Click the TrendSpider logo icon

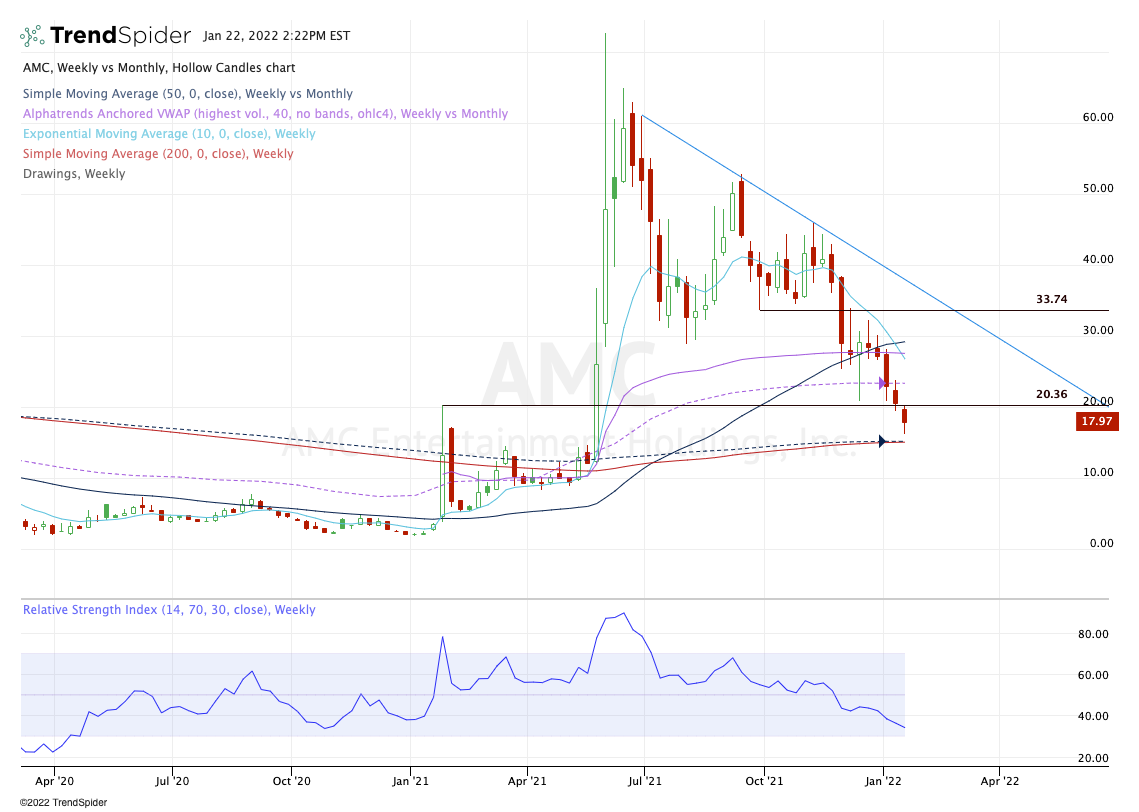(x=32, y=36)
